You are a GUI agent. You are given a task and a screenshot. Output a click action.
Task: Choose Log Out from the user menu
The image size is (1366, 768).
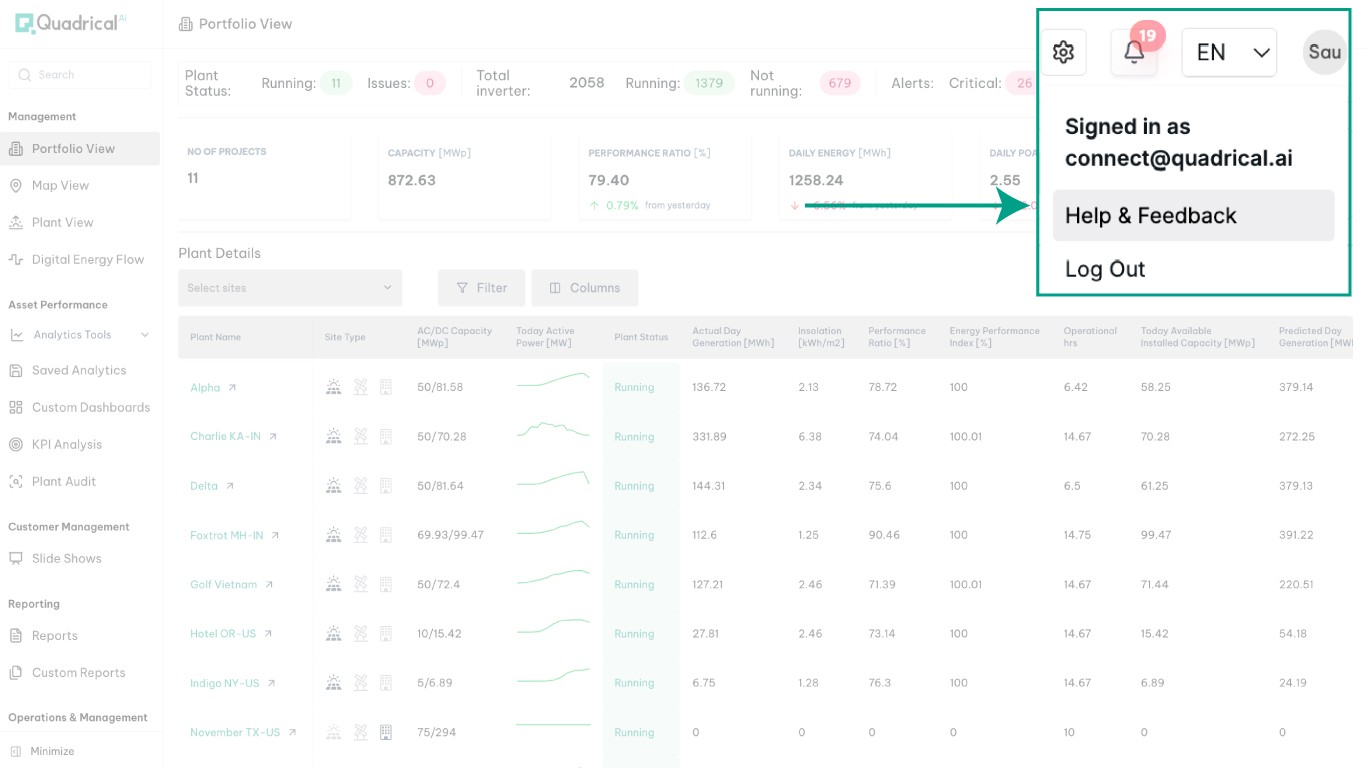(x=1105, y=269)
